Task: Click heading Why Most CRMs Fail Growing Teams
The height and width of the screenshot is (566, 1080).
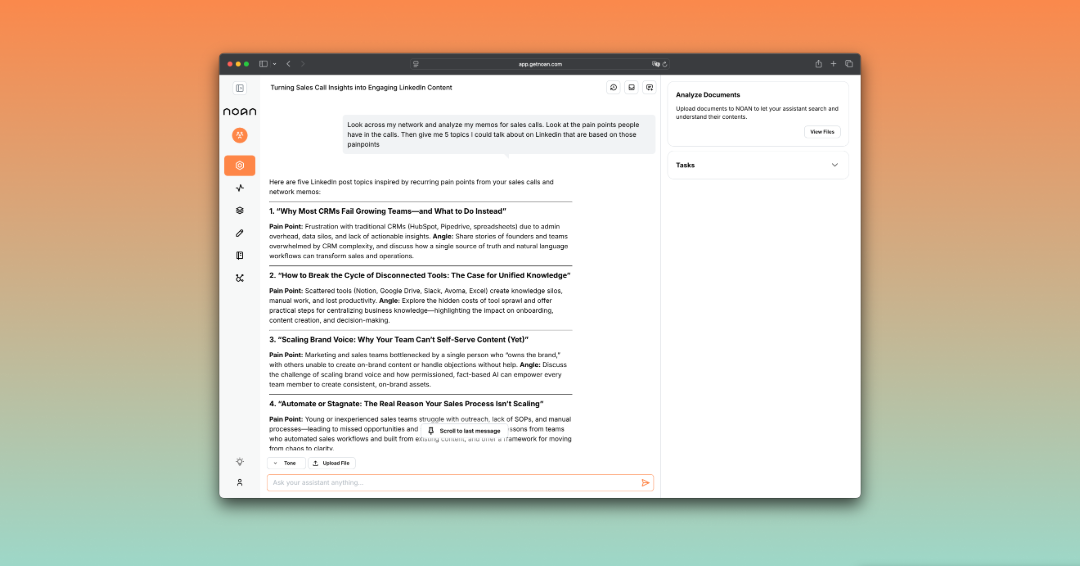Action: pyautogui.click(x=388, y=211)
